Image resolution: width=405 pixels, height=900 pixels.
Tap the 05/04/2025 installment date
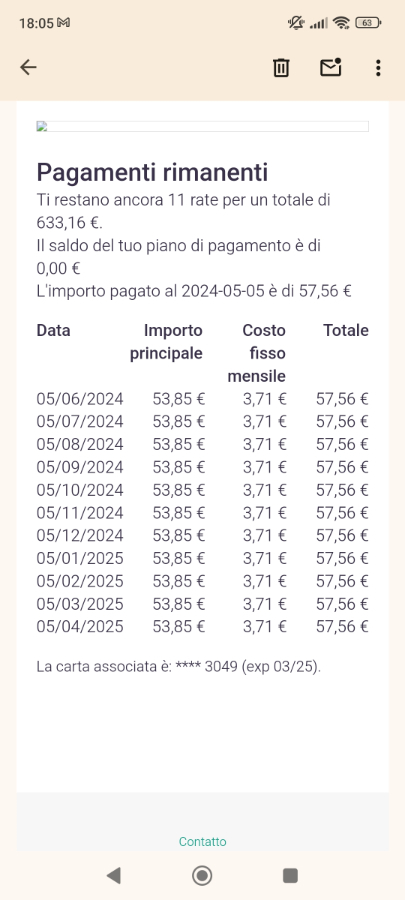pyautogui.click(x=80, y=626)
